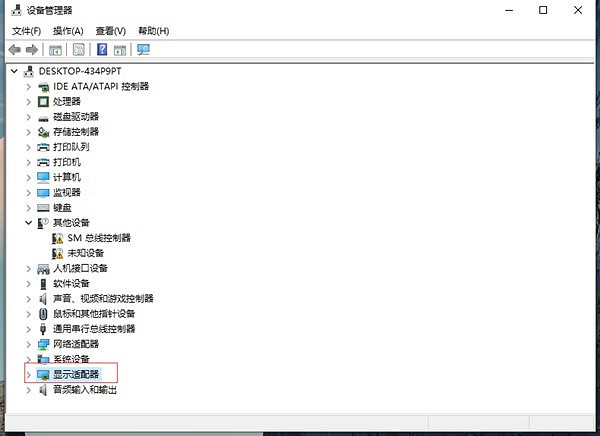
Task: Open the 文件(F) menu
Action: 26,31
